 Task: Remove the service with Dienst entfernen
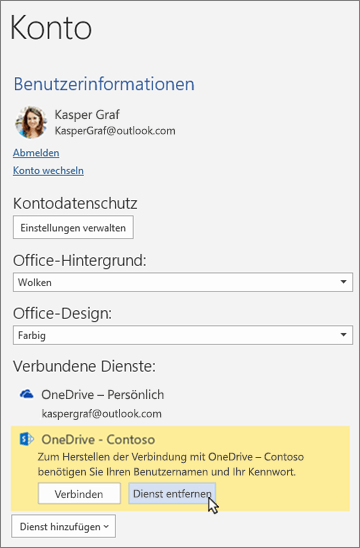pos(172,493)
